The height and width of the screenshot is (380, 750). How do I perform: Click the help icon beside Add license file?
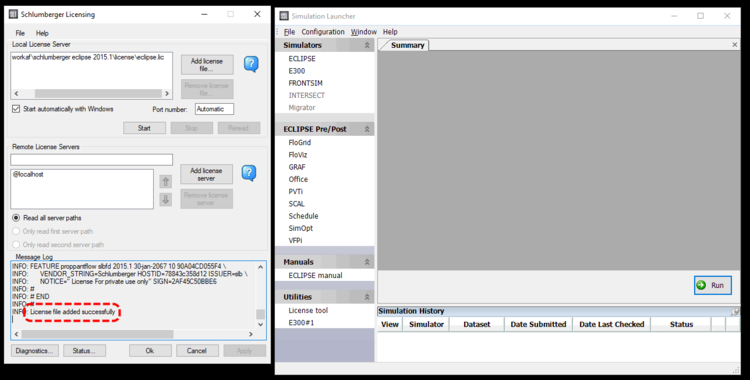click(x=251, y=64)
